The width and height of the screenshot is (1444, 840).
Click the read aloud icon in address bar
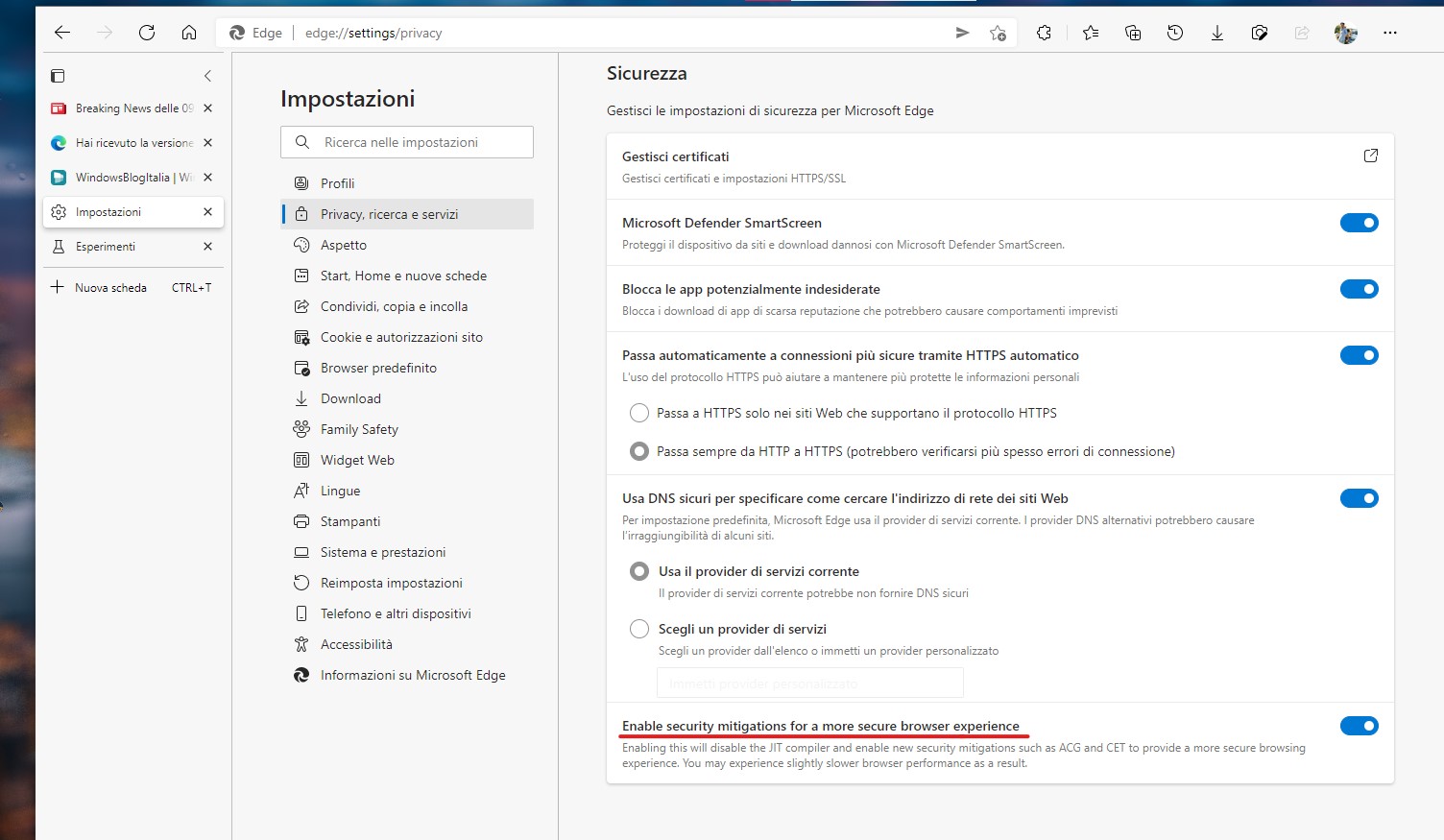click(962, 33)
